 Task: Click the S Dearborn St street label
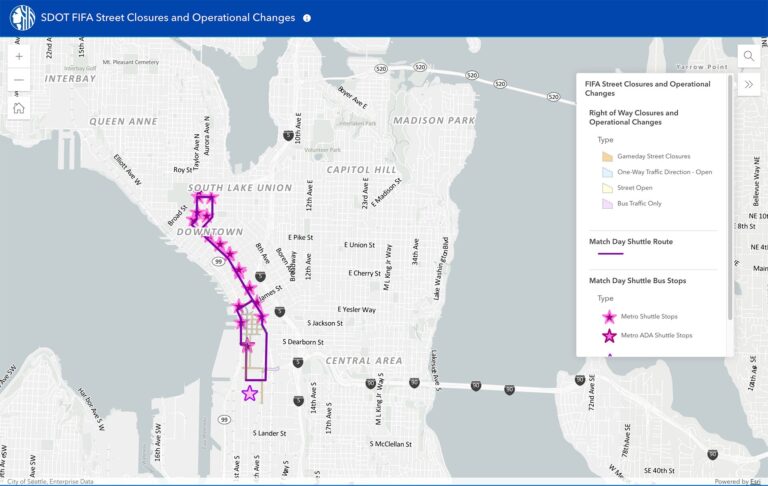(x=303, y=342)
